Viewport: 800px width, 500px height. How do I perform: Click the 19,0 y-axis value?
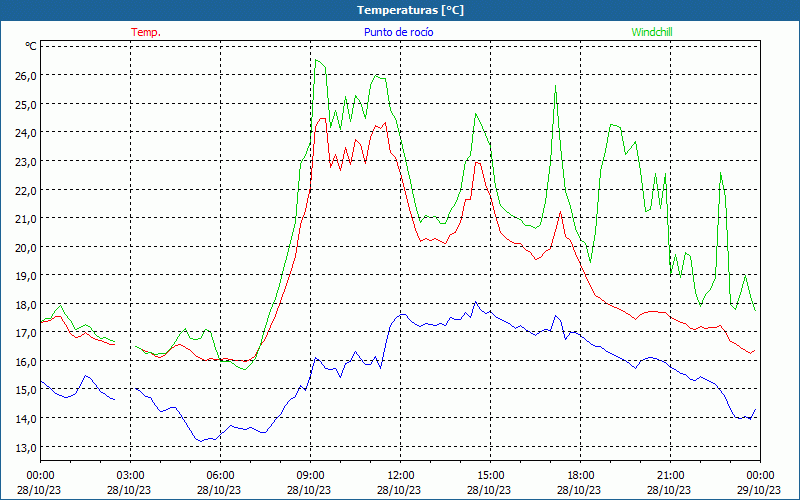pyautogui.click(x=26, y=276)
